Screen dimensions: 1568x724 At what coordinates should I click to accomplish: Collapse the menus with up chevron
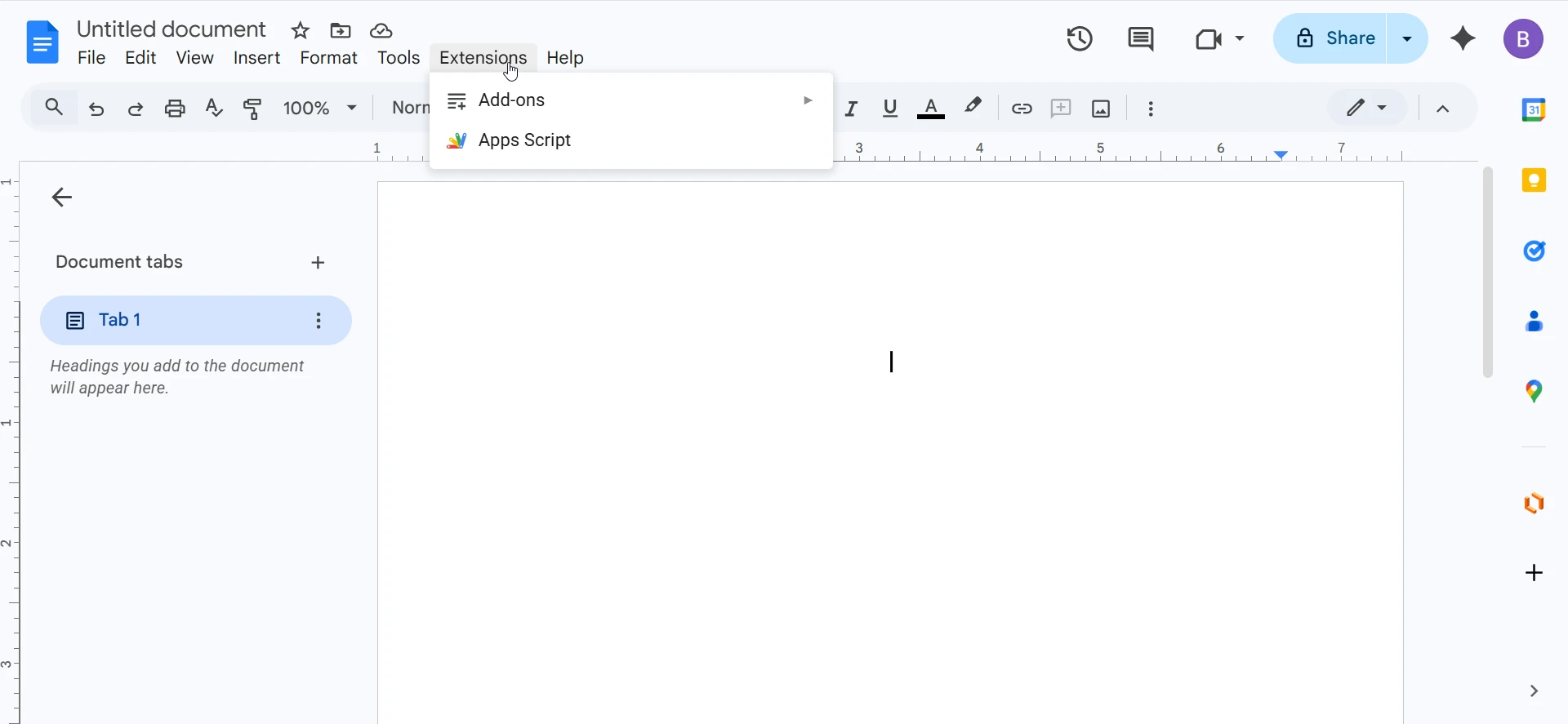(x=1443, y=109)
